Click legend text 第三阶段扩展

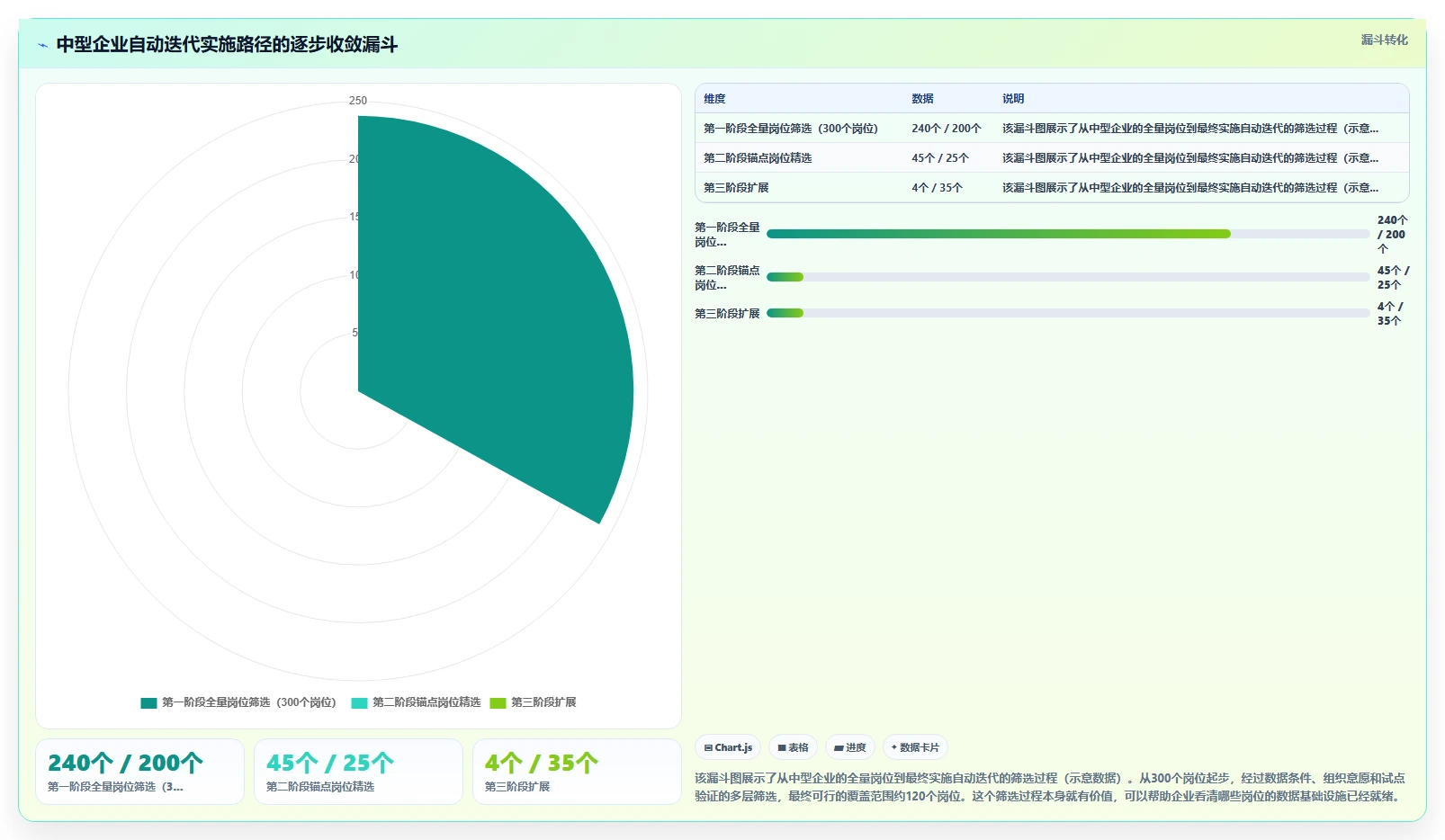(x=543, y=702)
